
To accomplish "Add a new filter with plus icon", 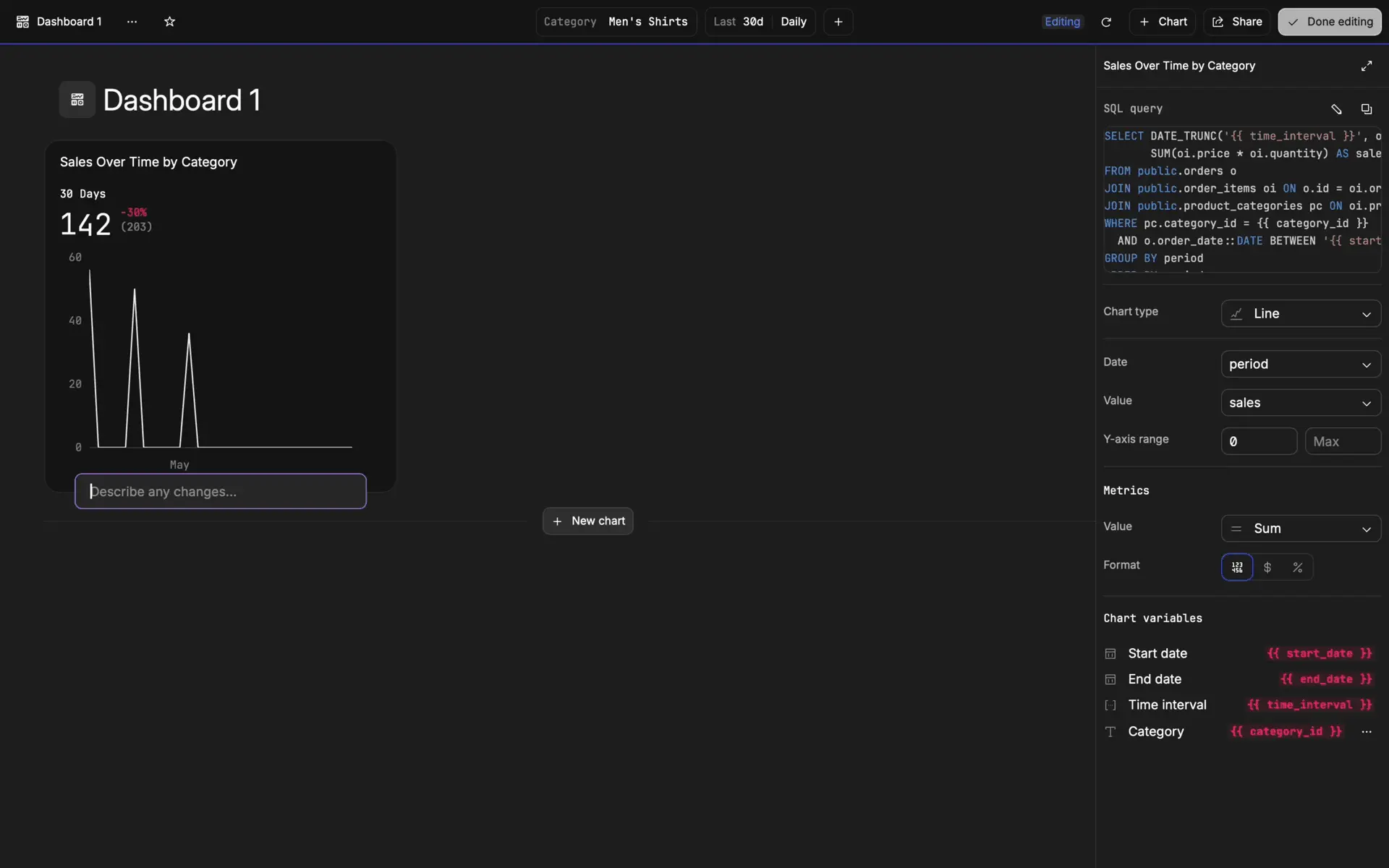I will tap(838, 22).
